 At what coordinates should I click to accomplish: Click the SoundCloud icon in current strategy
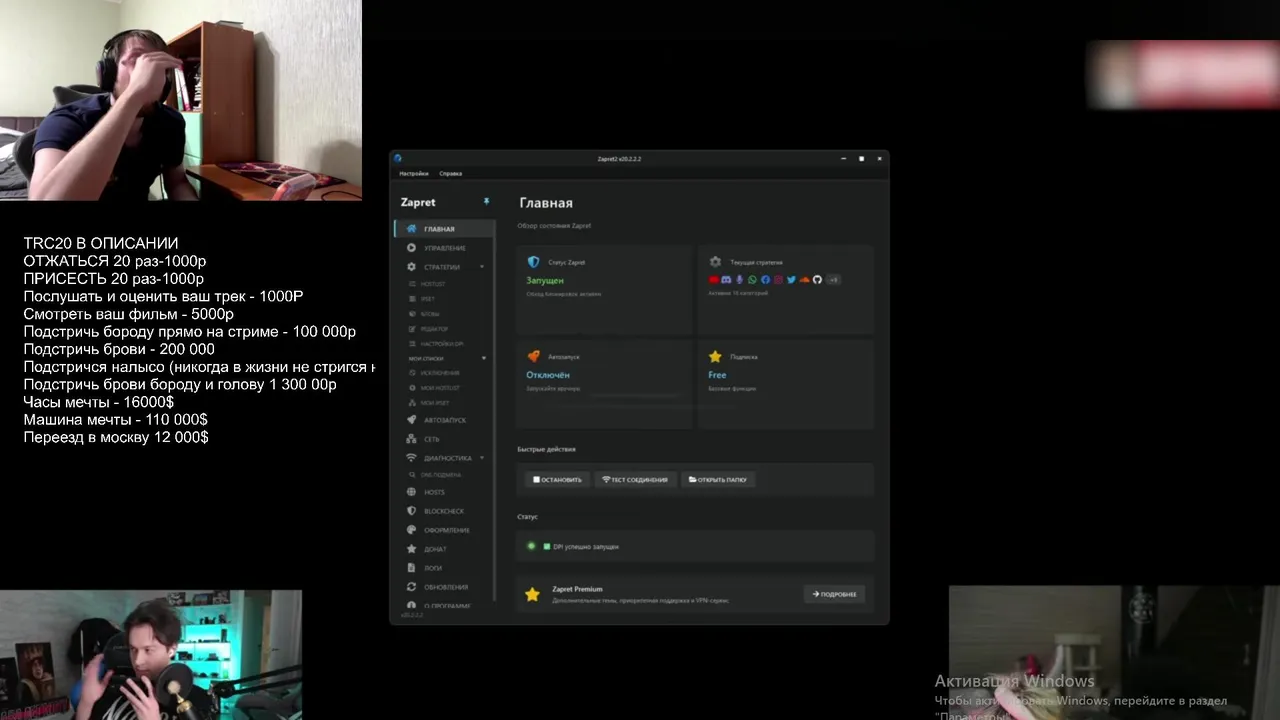804,280
